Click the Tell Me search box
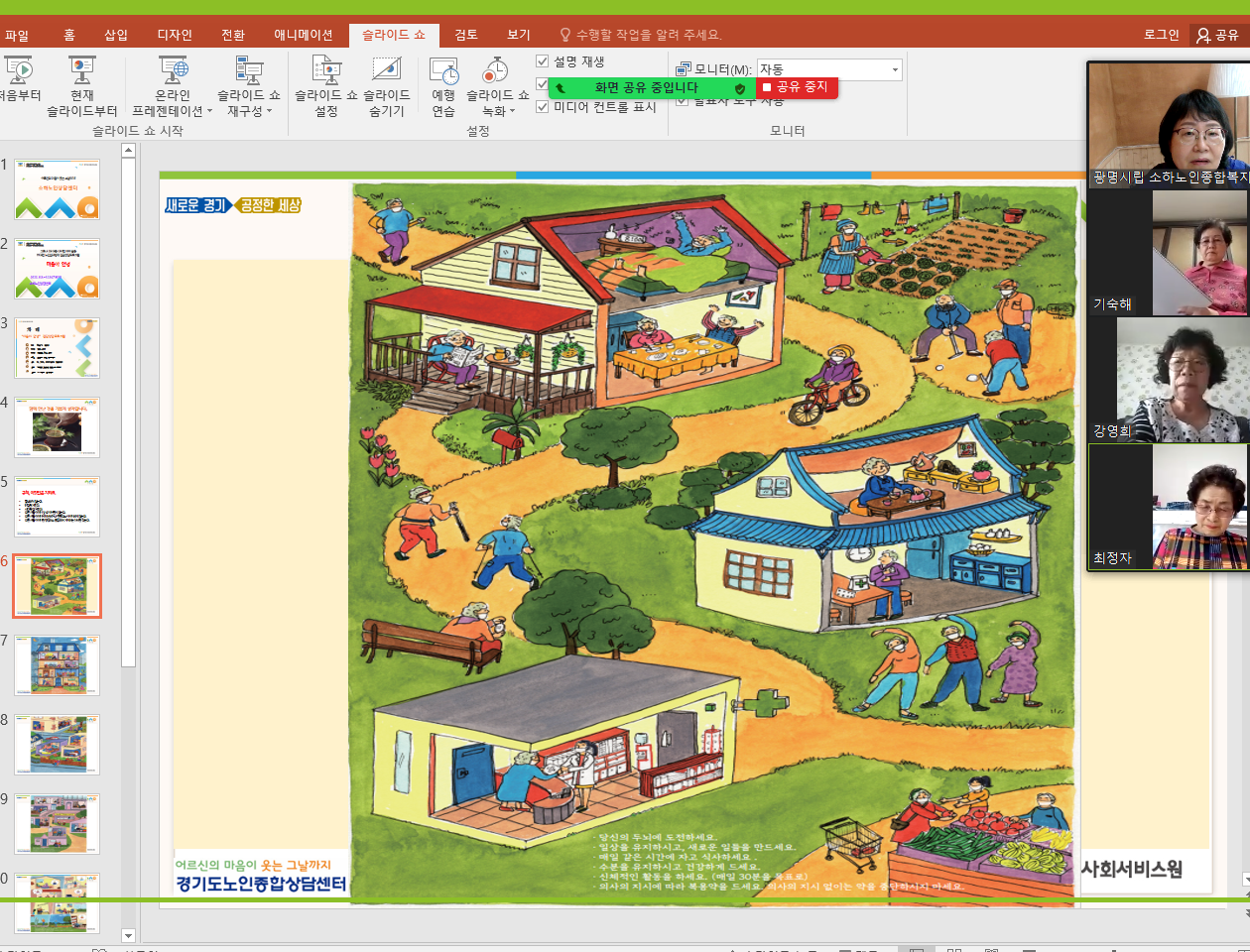Image resolution: width=1250 pixels, height=952 pixels. pos(647,35)
